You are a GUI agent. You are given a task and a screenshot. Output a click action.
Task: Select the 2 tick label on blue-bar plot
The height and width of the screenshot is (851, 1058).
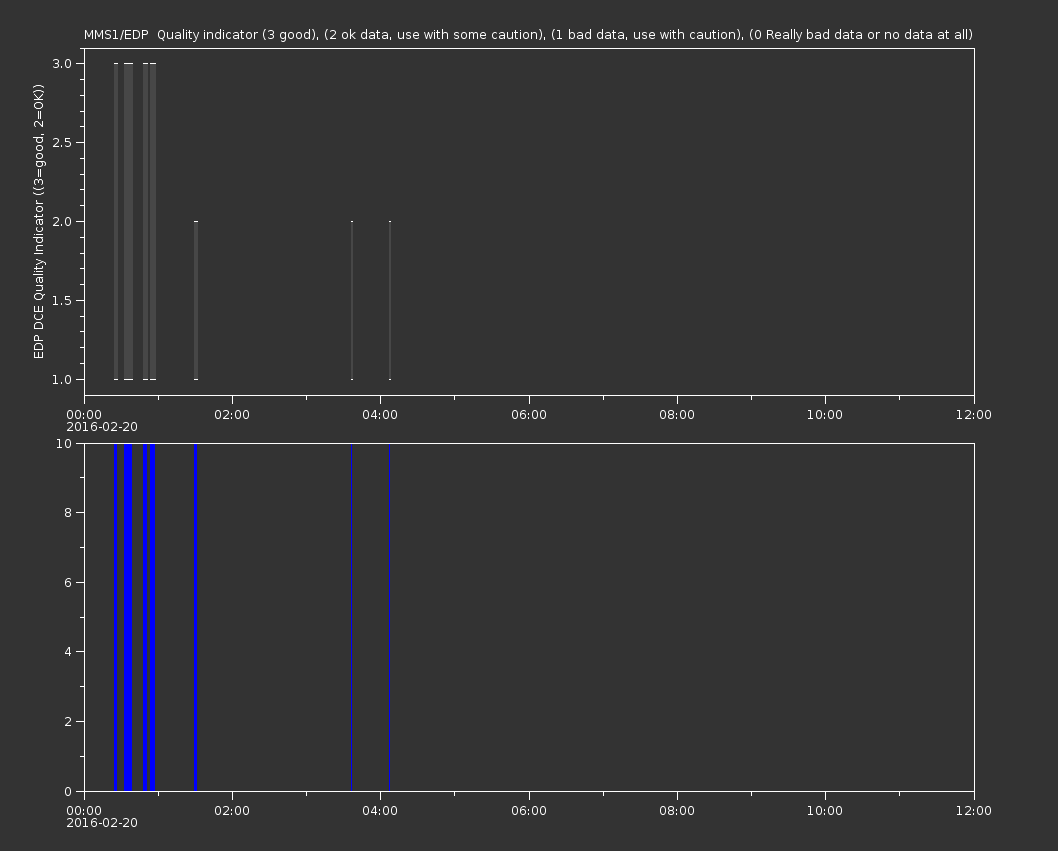[68, 721]
